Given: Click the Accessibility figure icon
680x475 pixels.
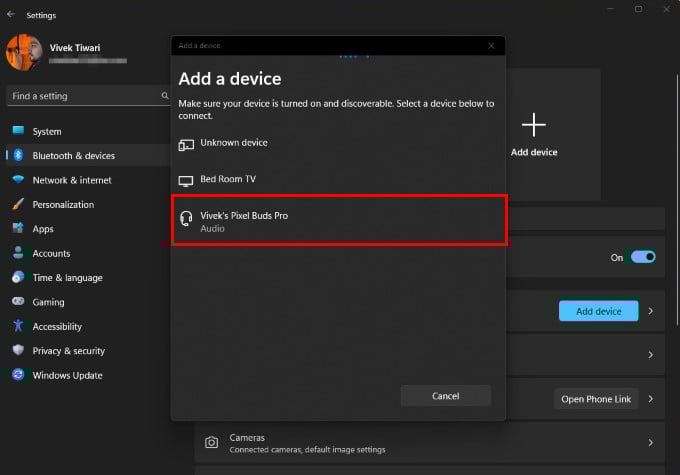Looking at the screenshot, I should pos(18,326).
